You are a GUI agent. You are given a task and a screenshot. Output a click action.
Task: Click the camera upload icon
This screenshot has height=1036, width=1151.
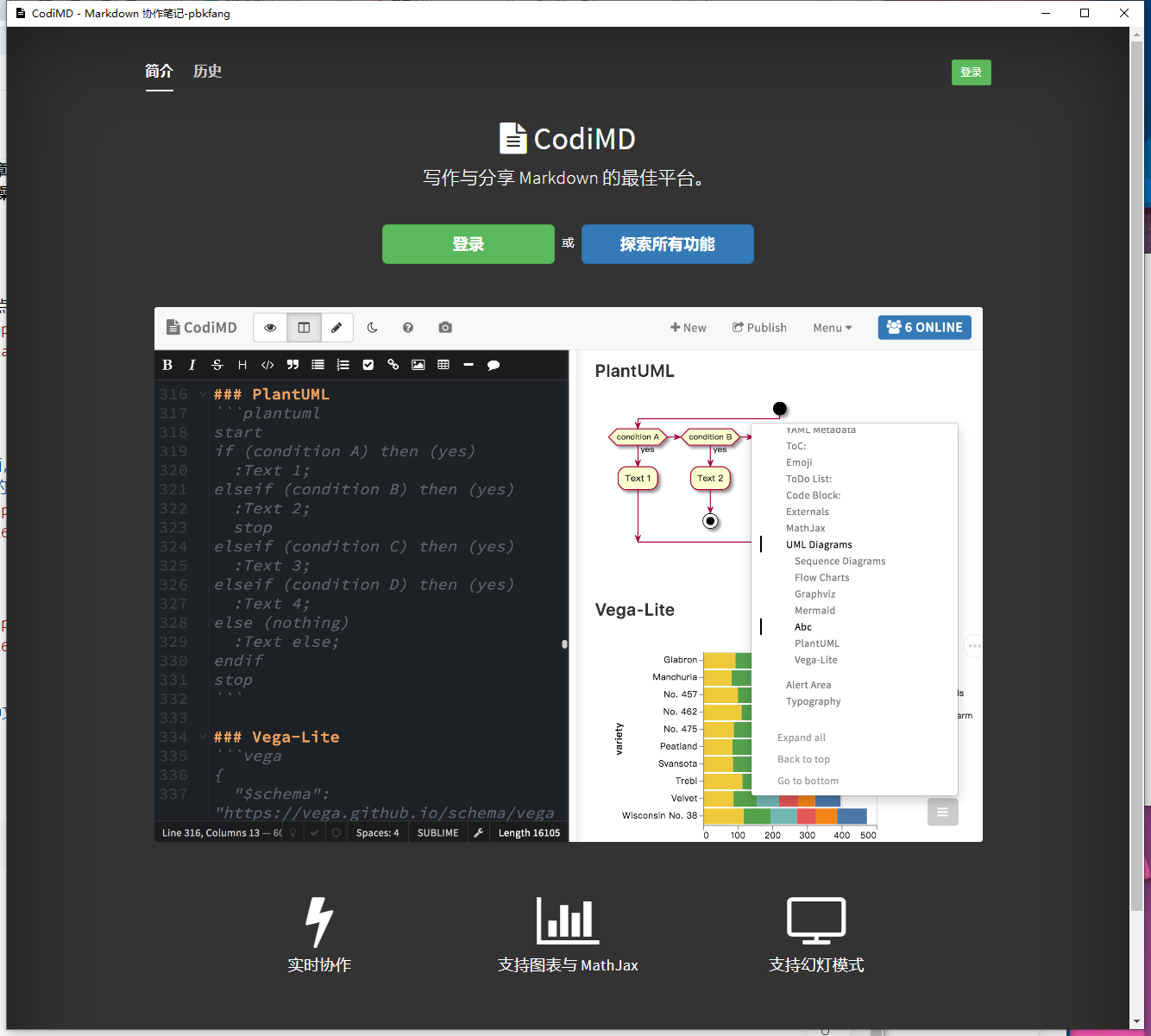[445, 328]
